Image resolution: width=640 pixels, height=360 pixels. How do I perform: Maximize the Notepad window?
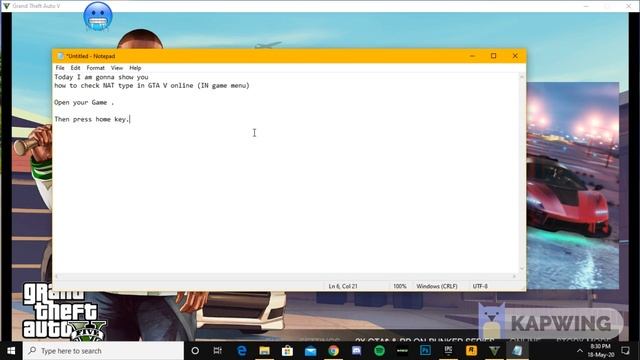(x=493, y=56)
